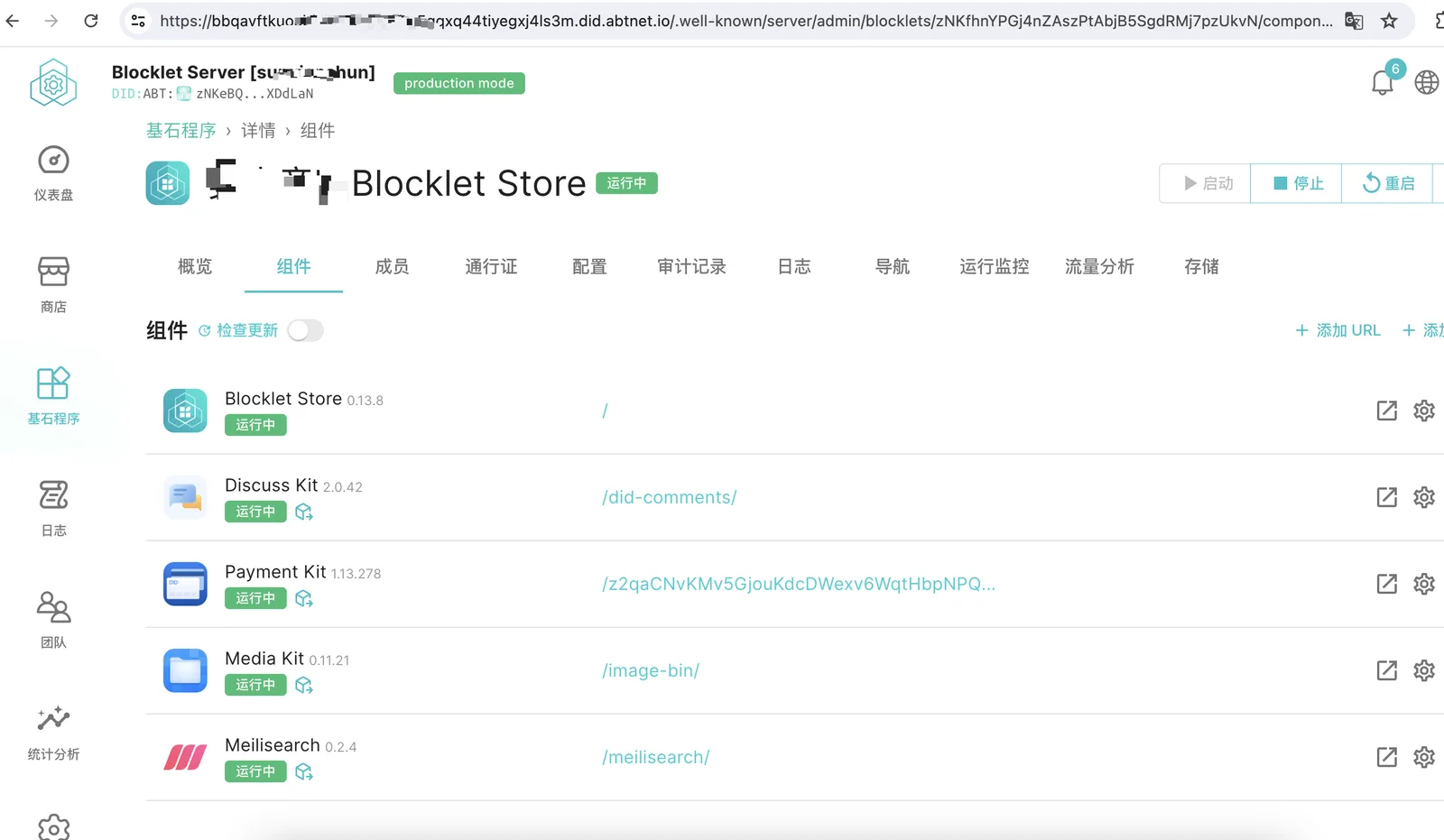Screen dimensions: 1444x840
Task: Click the component icon beside Discuss Kit status
Action: click(x=304, y=512)
